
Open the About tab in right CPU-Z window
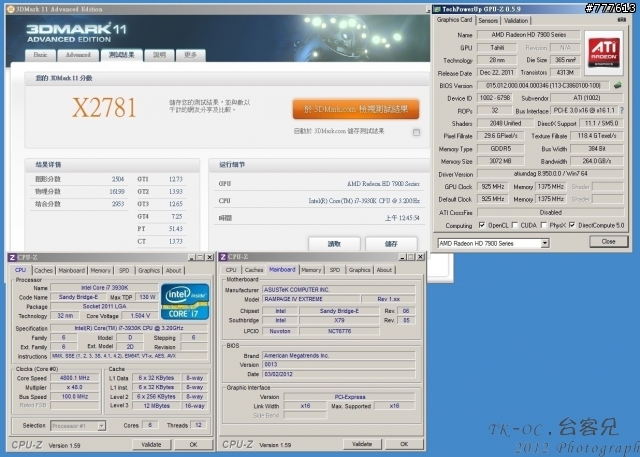pos(384,270)
